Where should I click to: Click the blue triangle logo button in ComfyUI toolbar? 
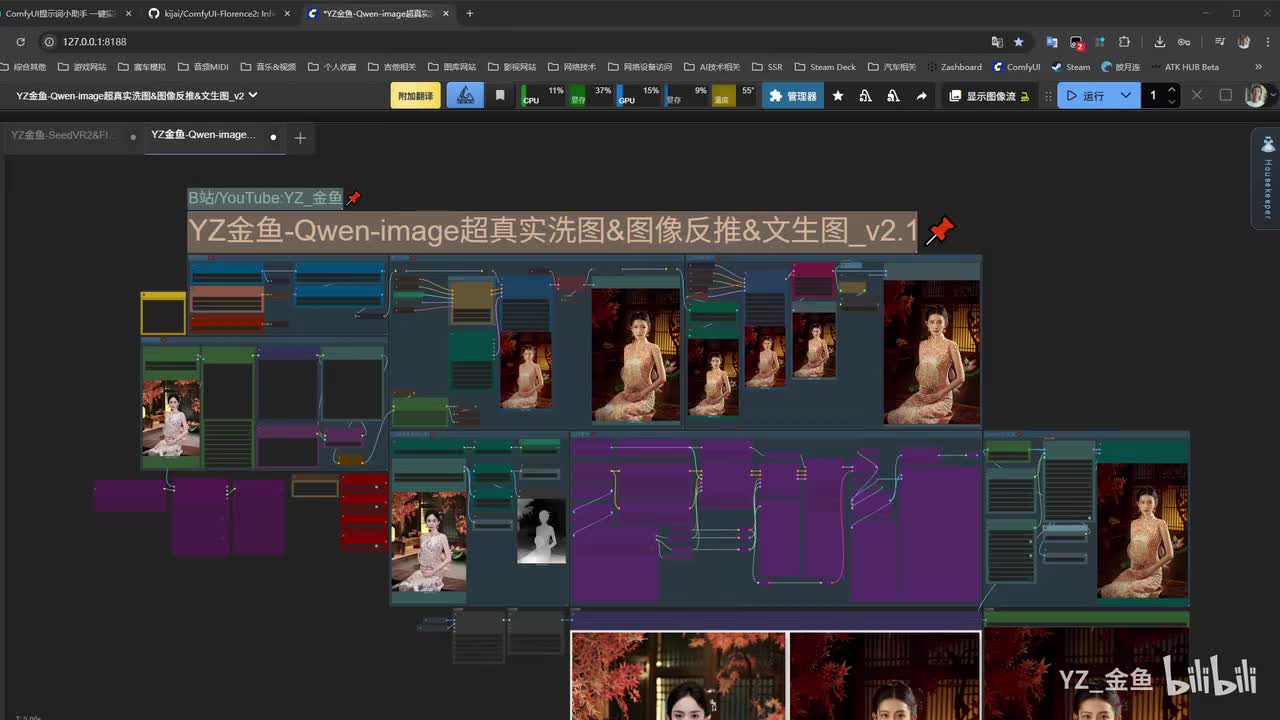click(x=465, y=95)
